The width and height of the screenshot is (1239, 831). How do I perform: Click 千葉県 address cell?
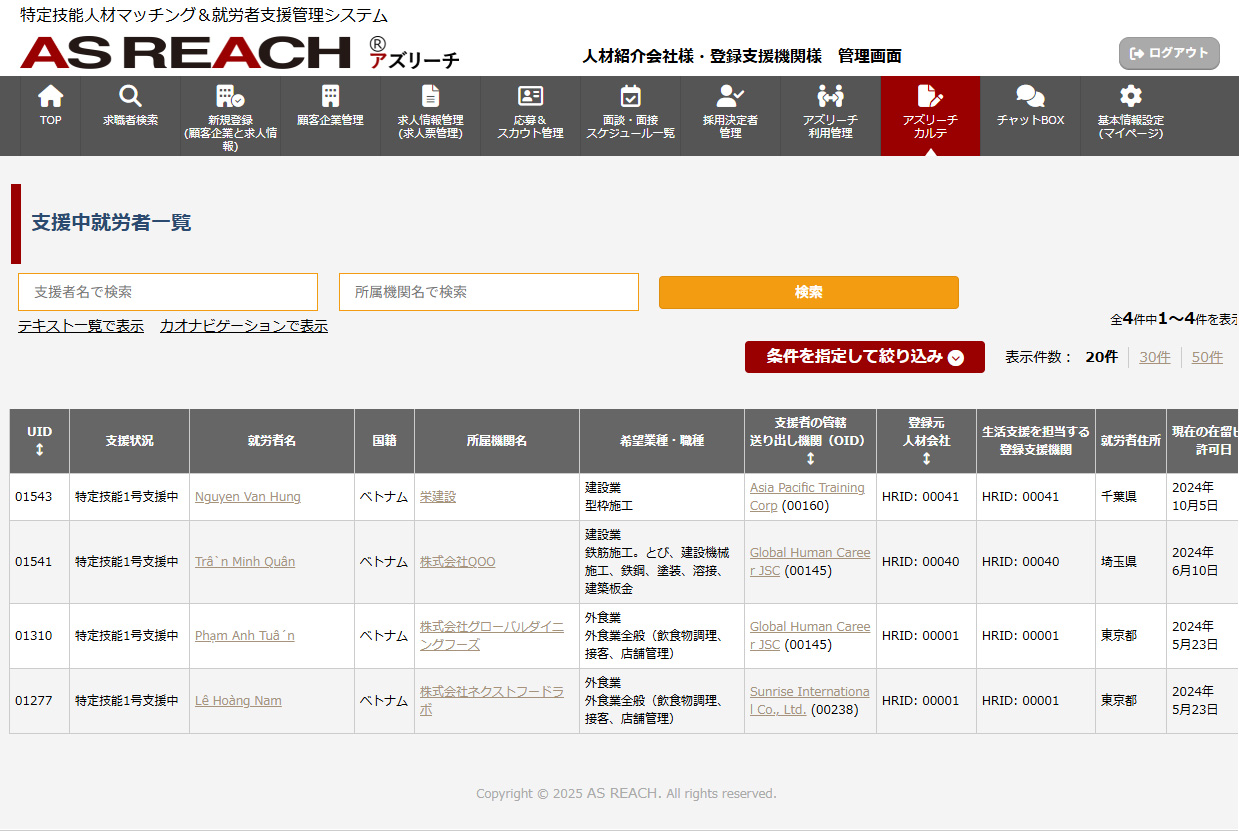[x=1131, y=497]
